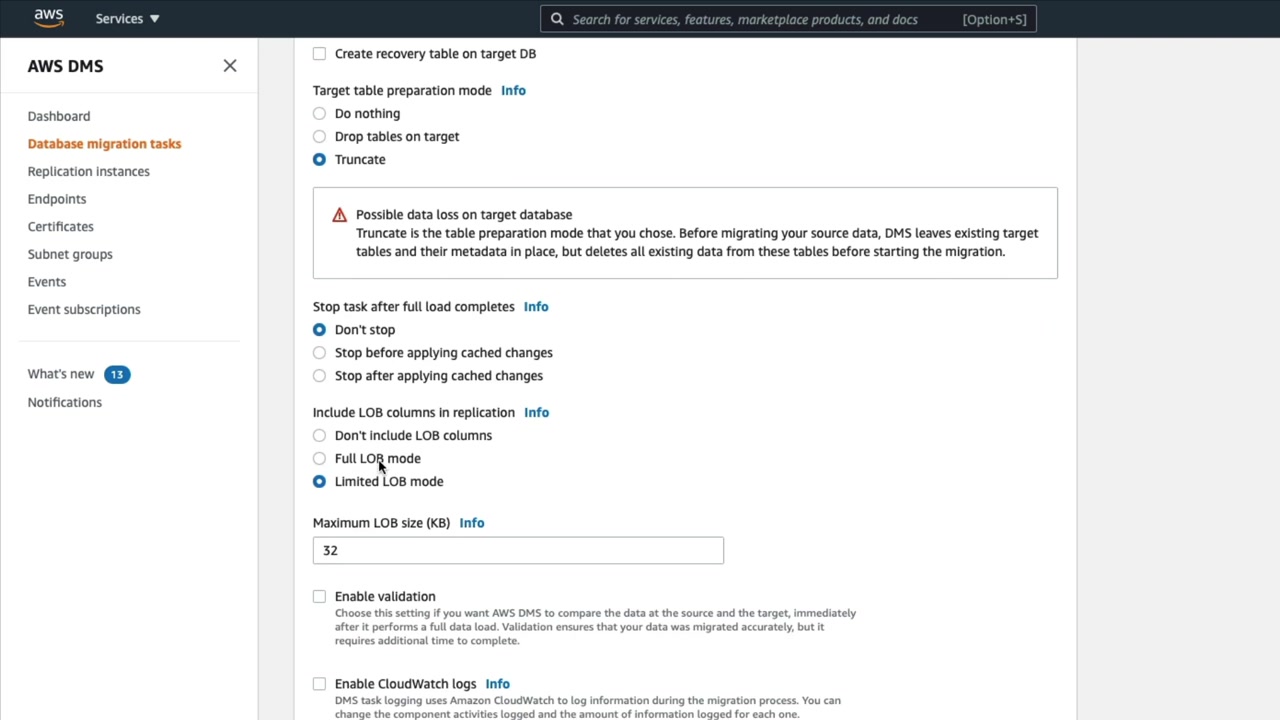Image resolution: width=1280 pixels, height=720 pixels.
Task: Enable CloudWatch logs checkbox
Action: pos(319,684)
